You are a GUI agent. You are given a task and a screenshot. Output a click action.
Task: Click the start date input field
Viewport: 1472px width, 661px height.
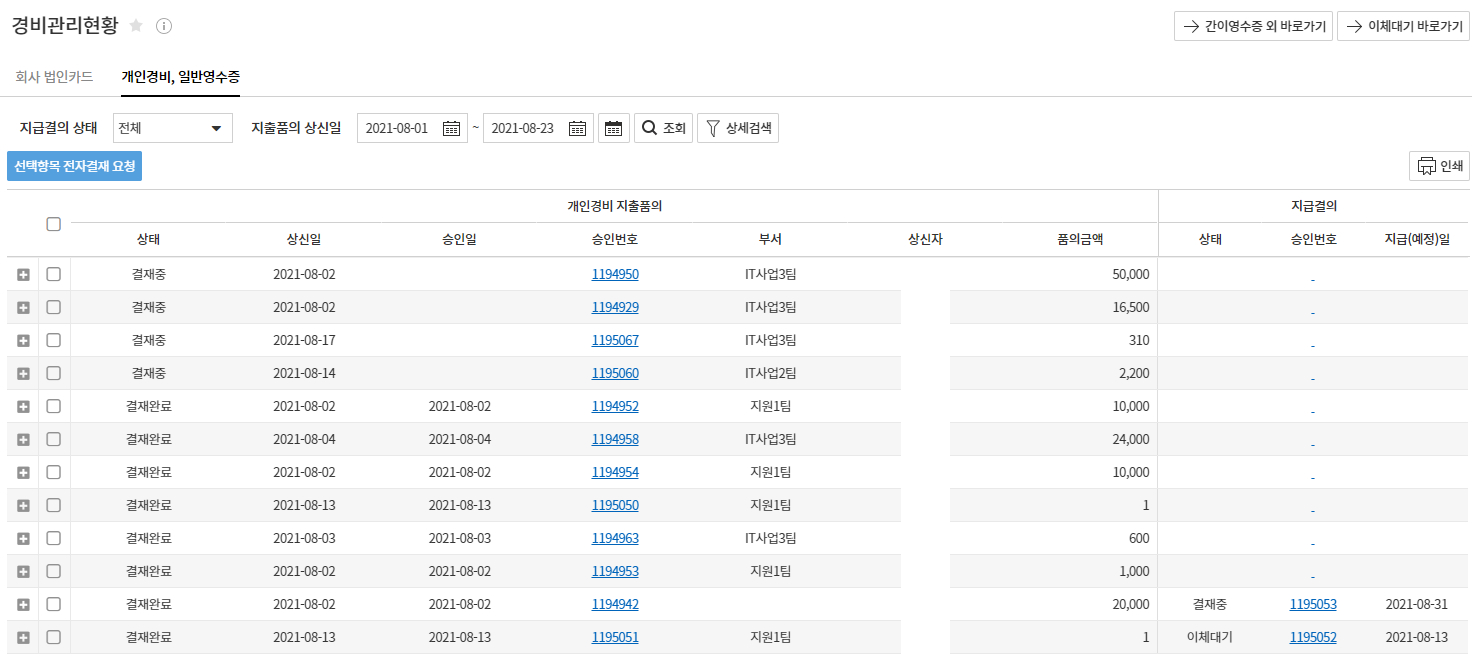coord(398,128)
